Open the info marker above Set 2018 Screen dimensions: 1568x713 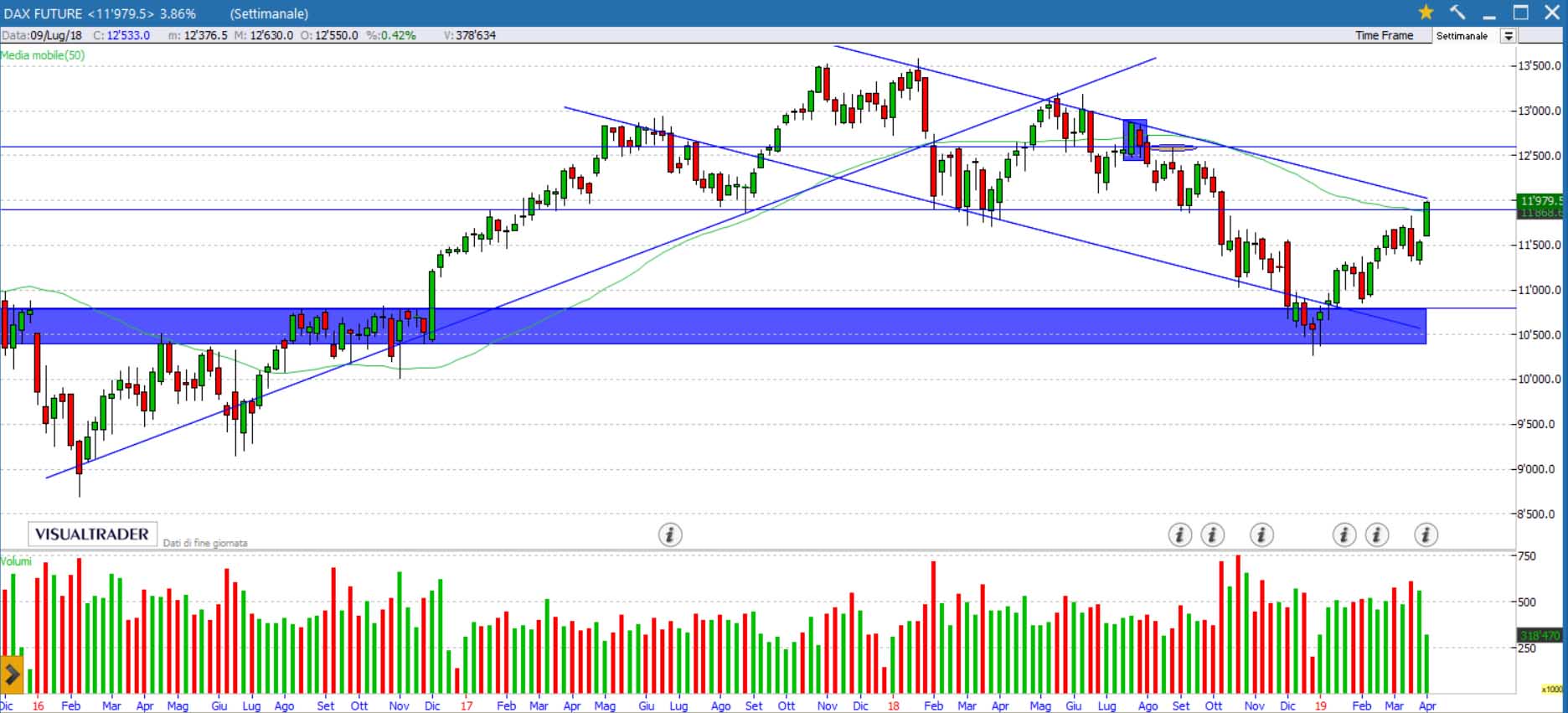point(1179,535)
